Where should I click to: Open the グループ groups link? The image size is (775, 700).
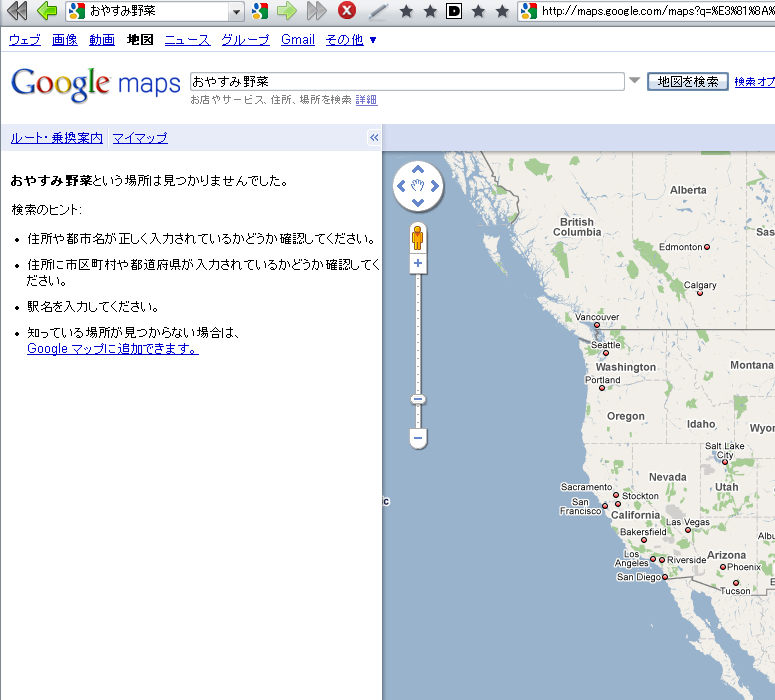click(246, 40)
